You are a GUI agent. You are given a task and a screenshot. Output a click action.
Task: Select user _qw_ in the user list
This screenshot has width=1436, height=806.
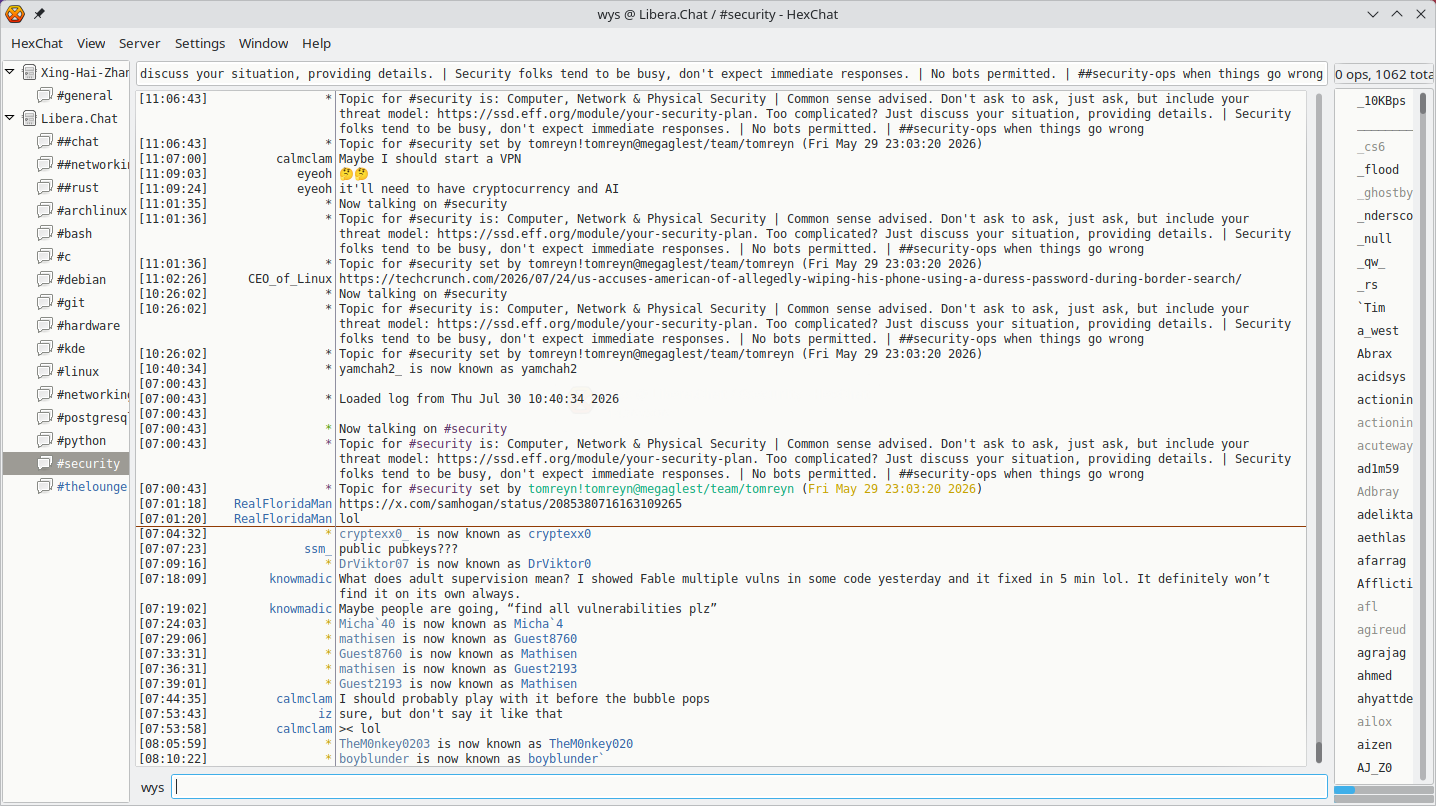tap(1371, 262)
